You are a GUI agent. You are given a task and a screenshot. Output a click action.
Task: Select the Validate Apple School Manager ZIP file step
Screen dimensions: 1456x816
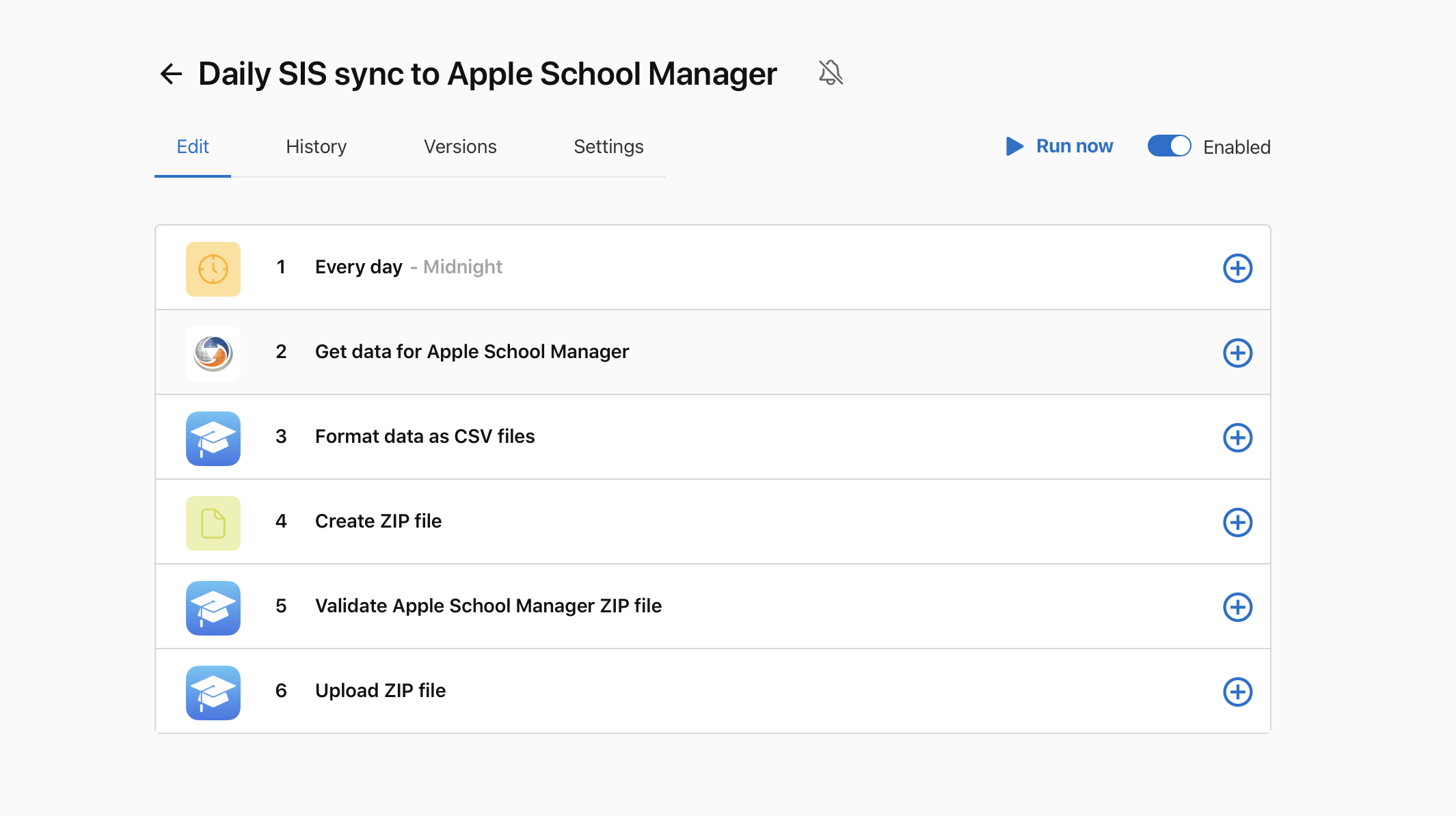tap(488, 606)
